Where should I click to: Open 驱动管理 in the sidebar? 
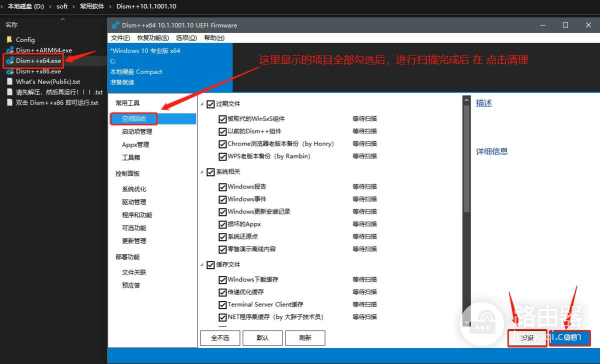[x=134, y=202]
